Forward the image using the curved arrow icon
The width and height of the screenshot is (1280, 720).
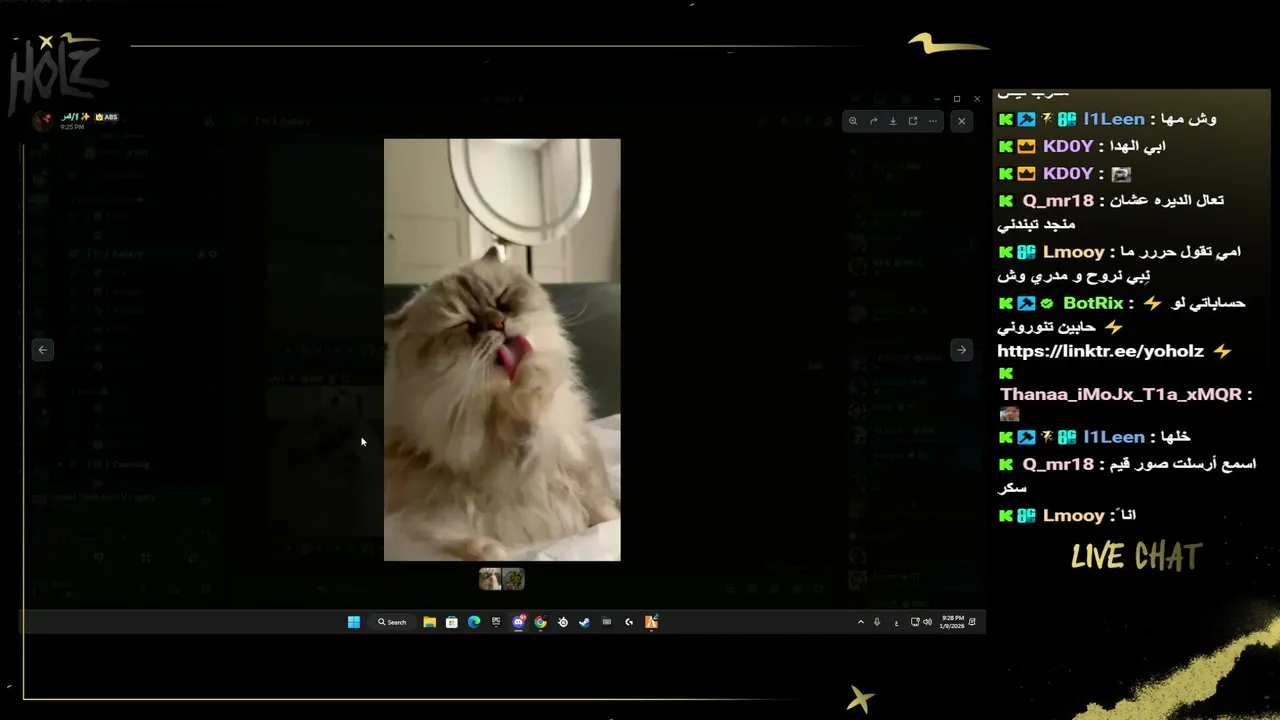click(x=873, y=121)
